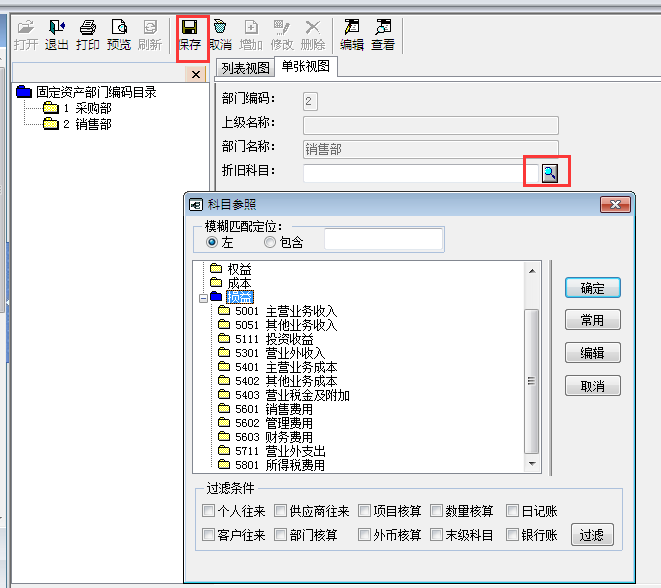Screen dimensions: 661x588
Task: Select 销售部 in department tree
Action: pos(93,124)
